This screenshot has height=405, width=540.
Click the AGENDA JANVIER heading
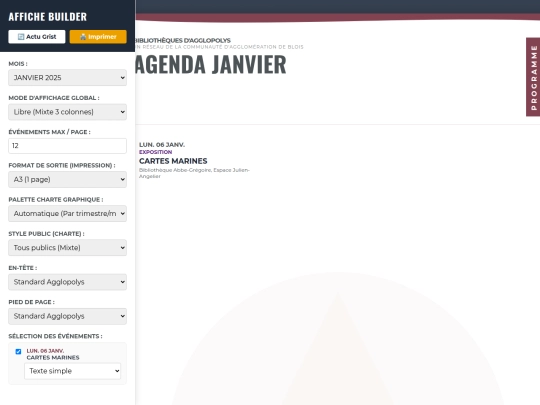click(210, 64)
